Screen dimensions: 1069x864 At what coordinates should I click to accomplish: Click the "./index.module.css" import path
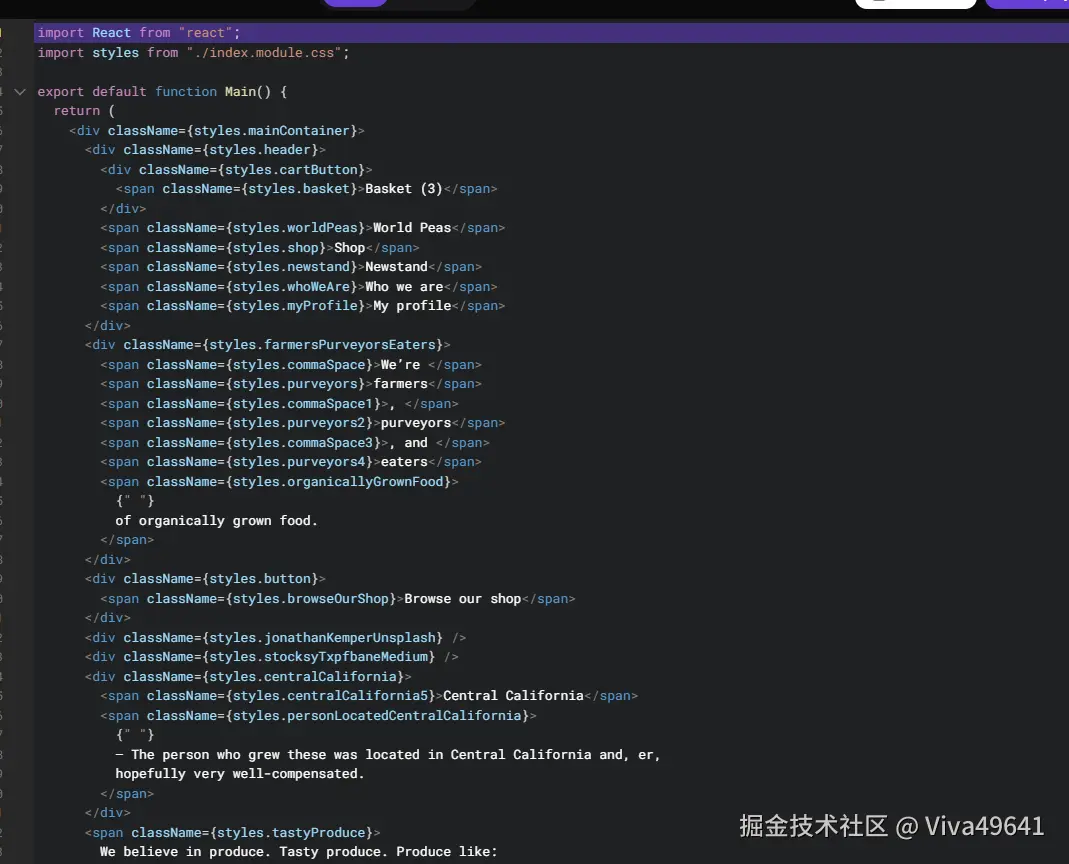264,53
